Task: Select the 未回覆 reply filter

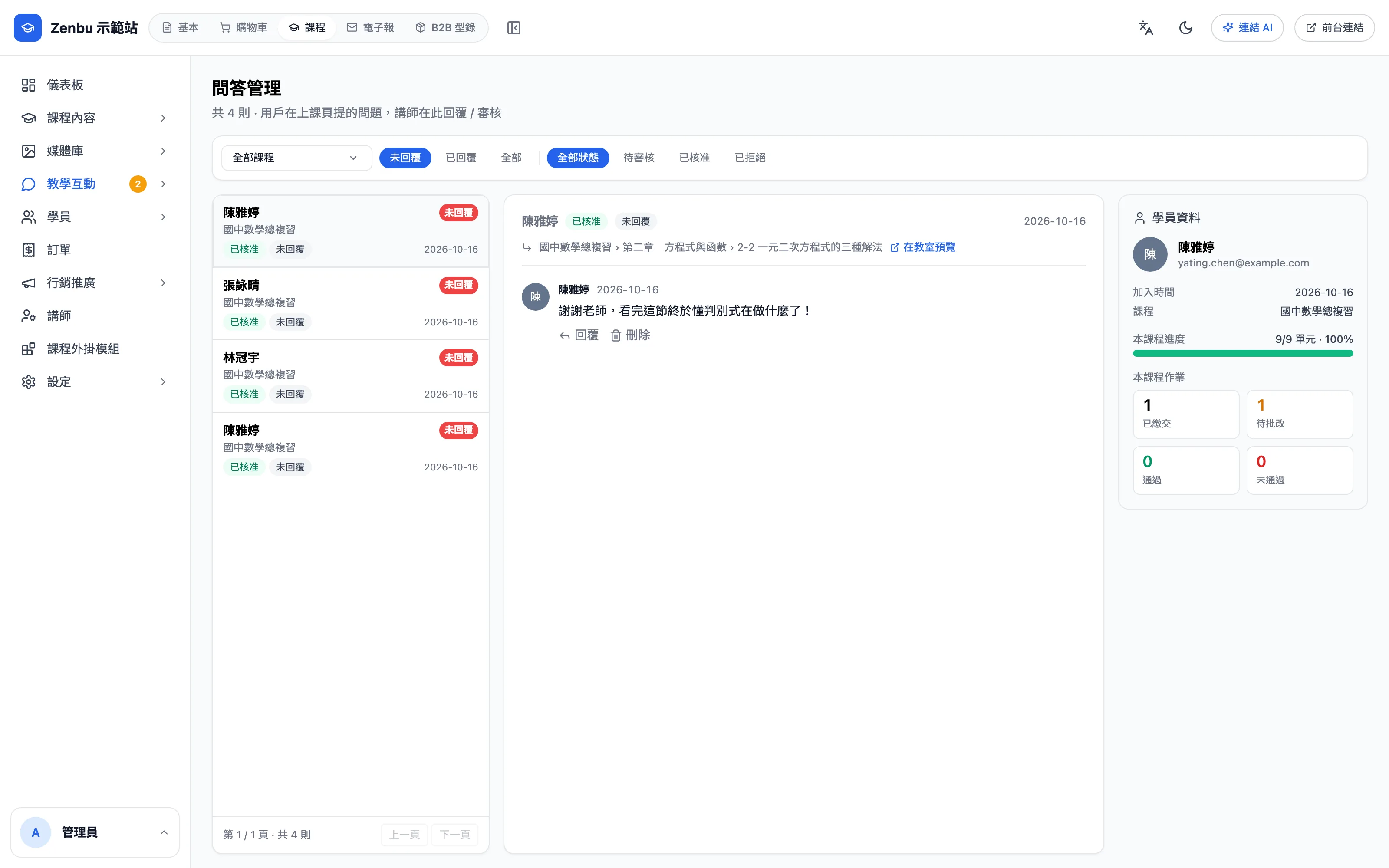Action: [x=405, y=157]
